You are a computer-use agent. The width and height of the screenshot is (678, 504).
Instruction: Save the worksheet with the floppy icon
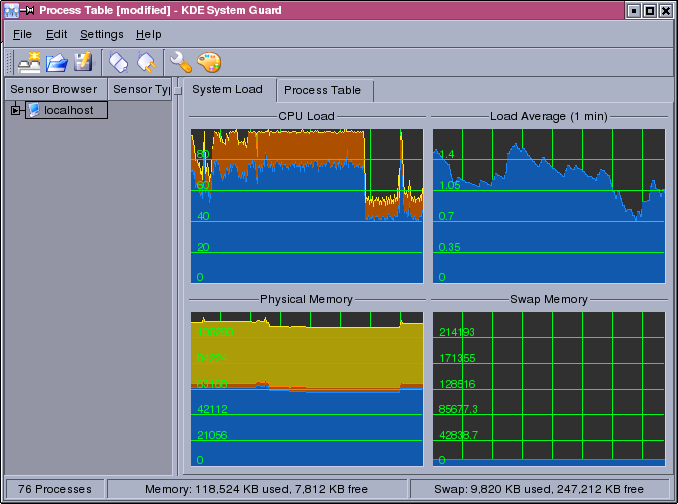(83, 63)
